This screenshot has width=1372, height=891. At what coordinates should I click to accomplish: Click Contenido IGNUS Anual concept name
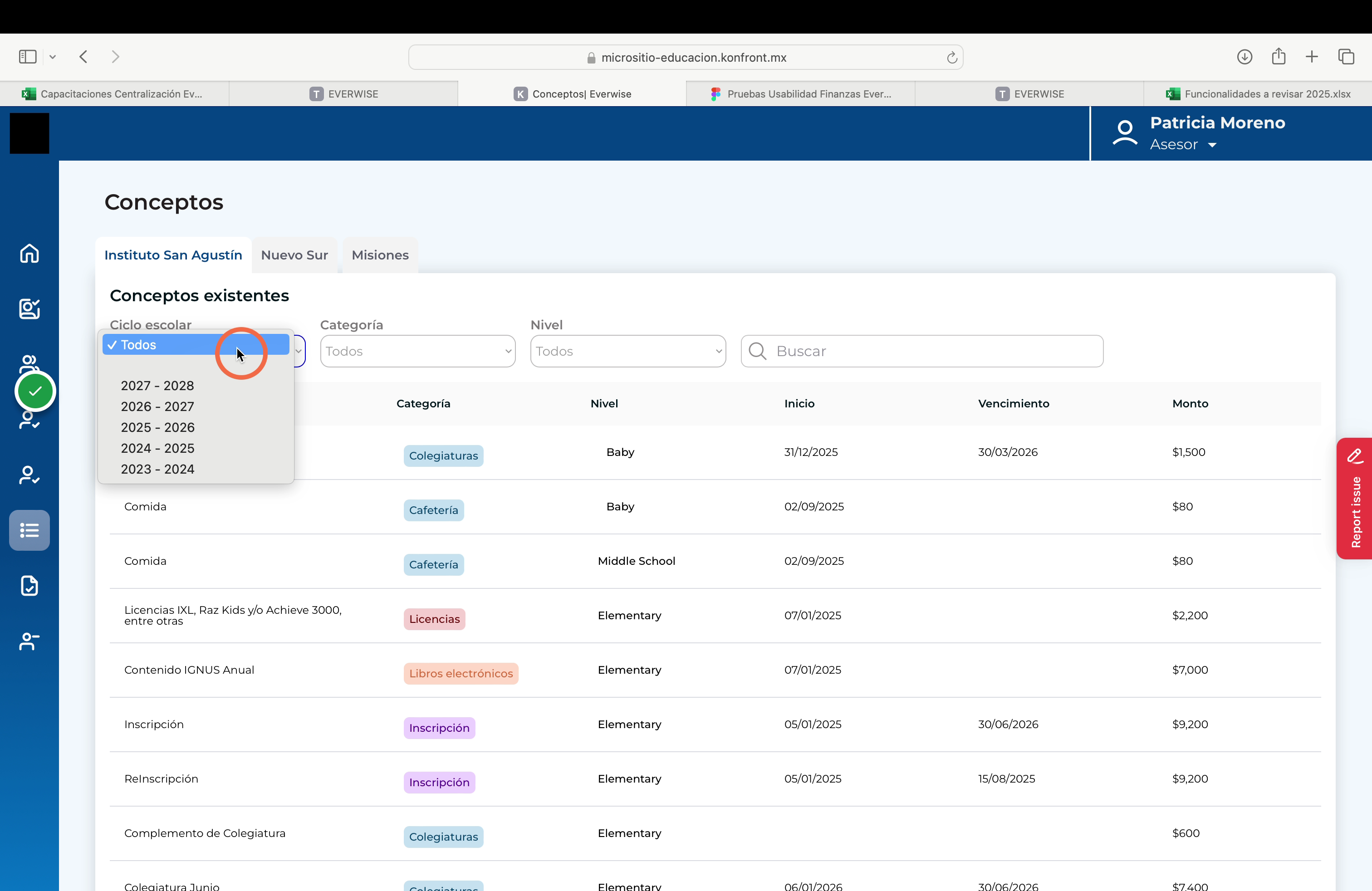(189, 670)
